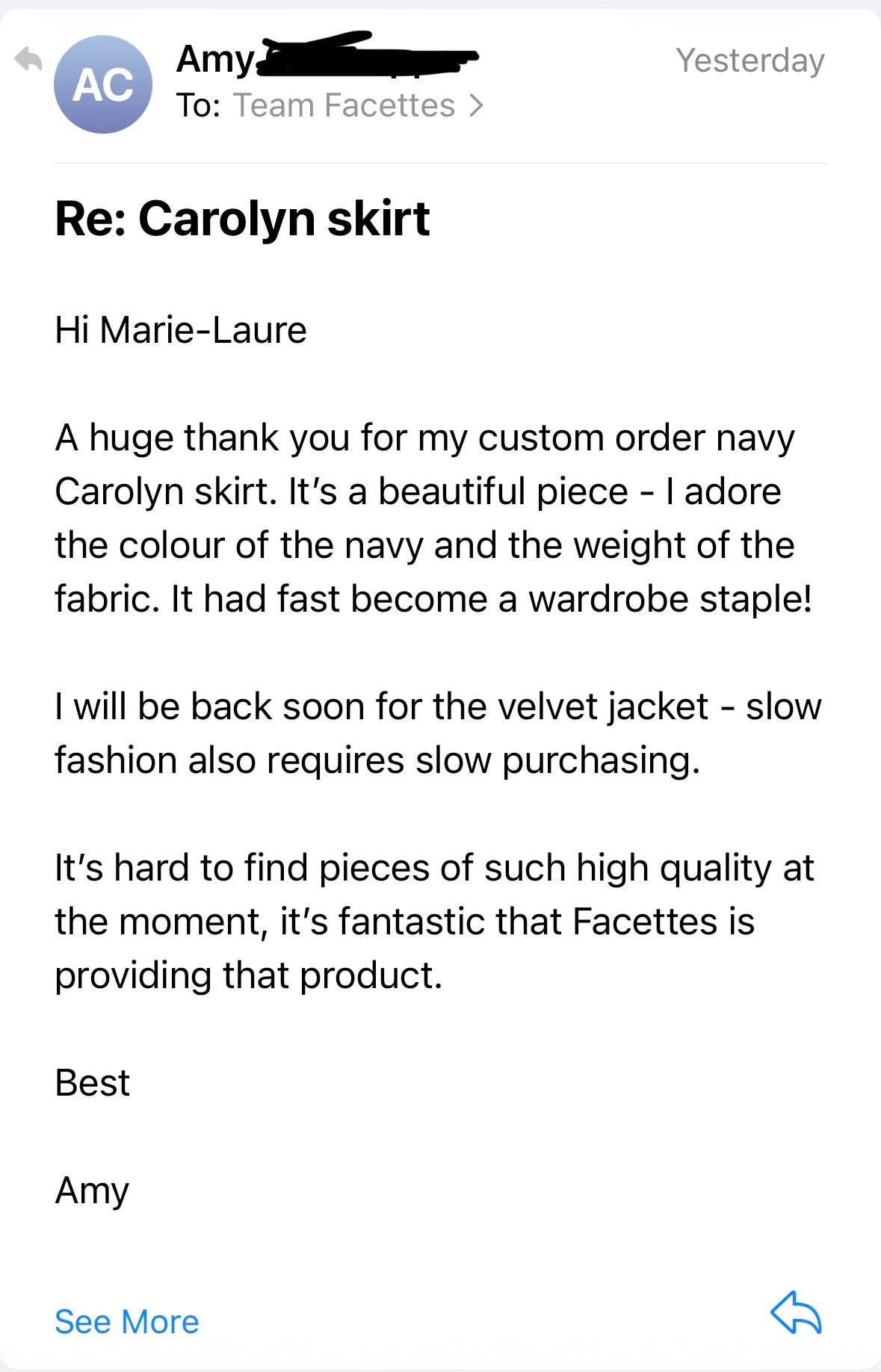Click the sign-off word Best
The height and width of the screenshot is (1372, 881).
93,1083
